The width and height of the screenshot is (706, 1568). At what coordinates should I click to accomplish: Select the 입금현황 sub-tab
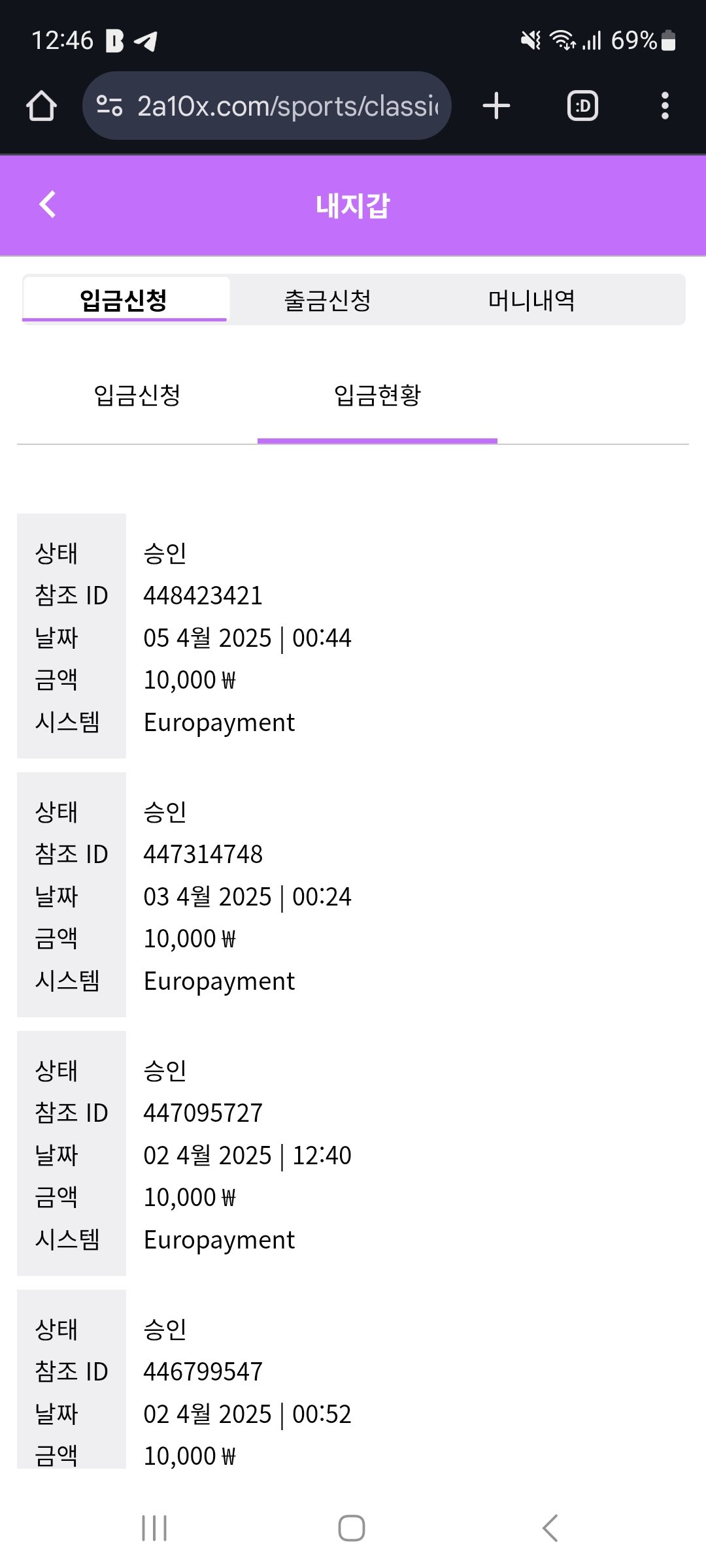pos(377,395)
